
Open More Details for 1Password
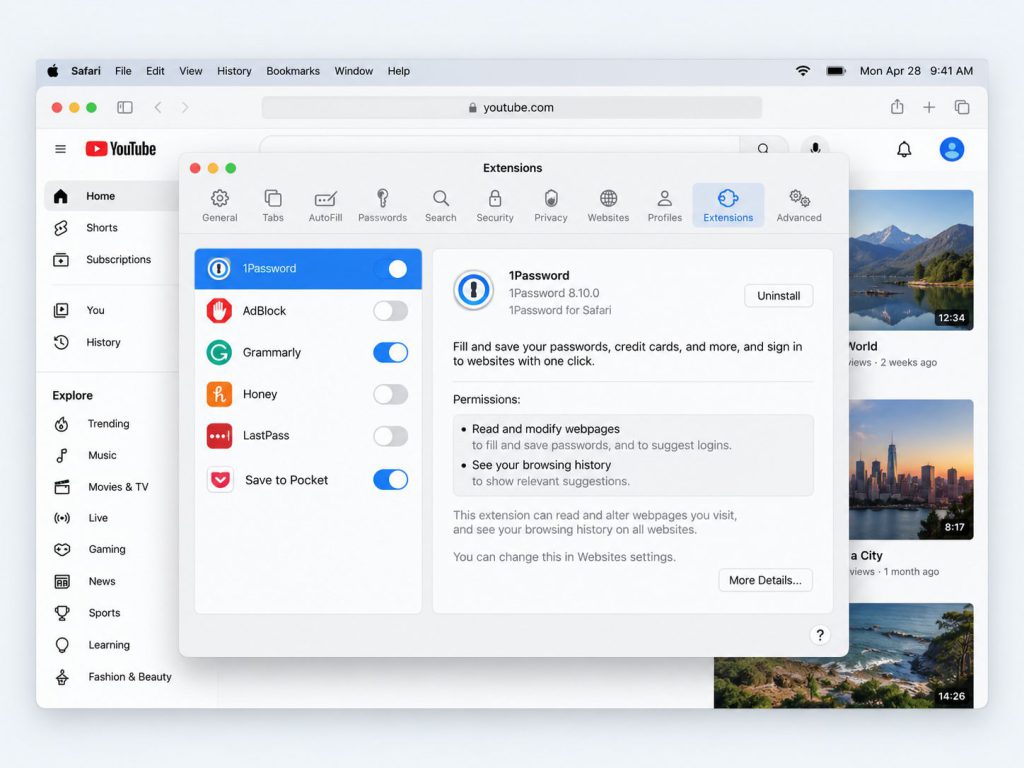765,580
